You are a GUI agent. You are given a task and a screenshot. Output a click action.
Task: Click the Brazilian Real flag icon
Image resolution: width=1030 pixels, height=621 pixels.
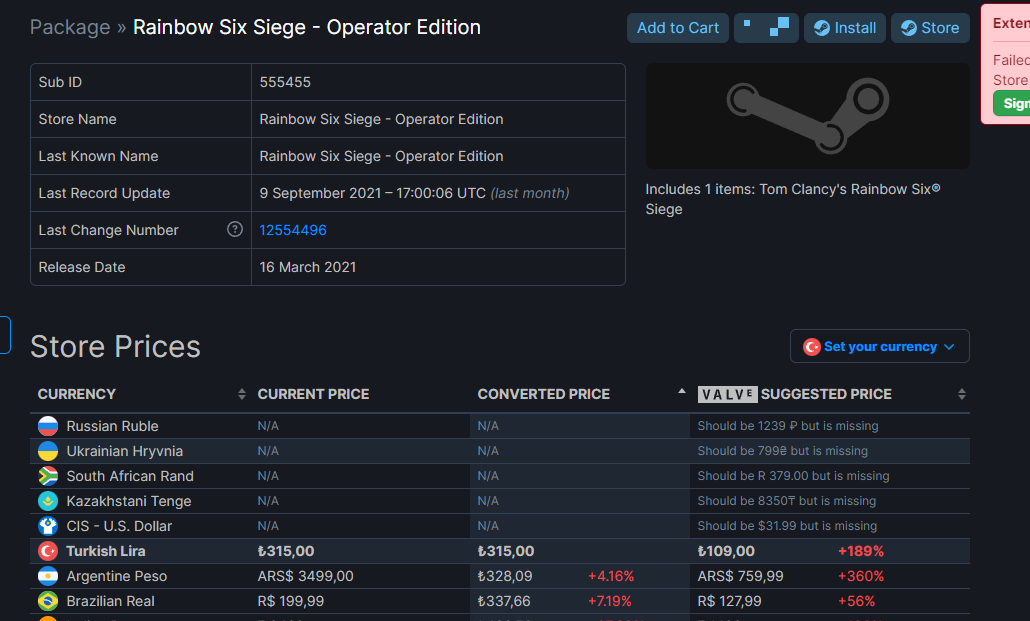48,601
